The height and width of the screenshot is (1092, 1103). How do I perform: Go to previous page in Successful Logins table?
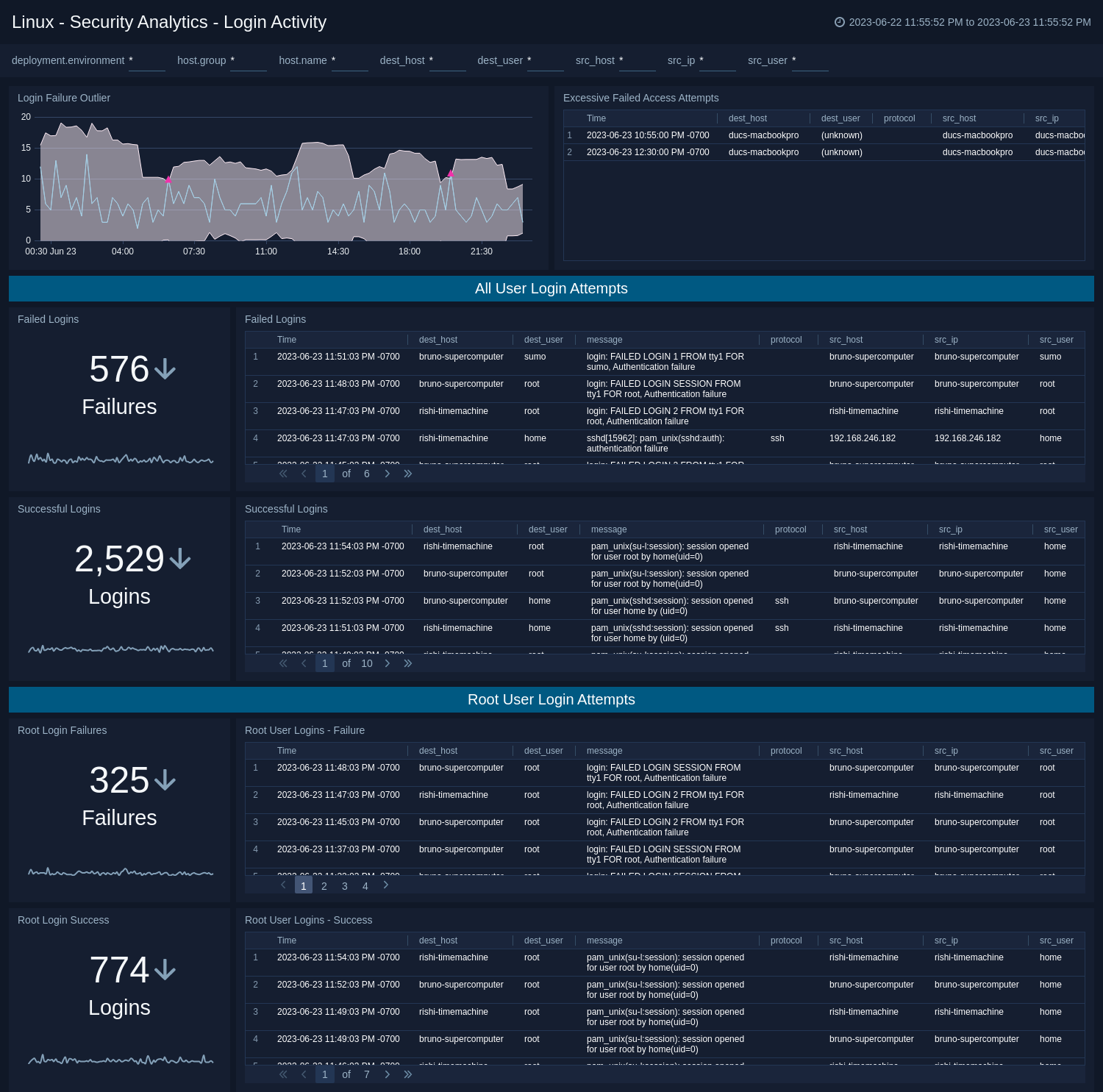pyautogui.click(x=304, y=663)
